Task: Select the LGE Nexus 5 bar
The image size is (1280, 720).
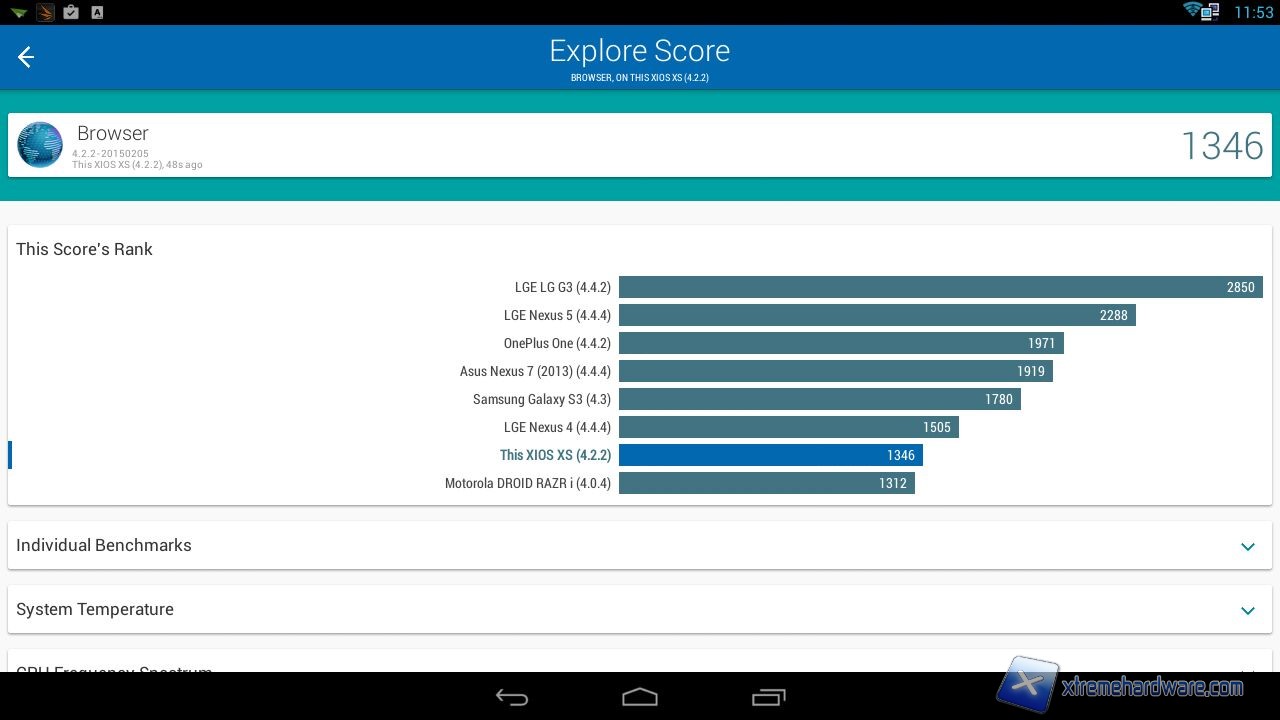Action: pyautogui.click(x=876, y=315)
